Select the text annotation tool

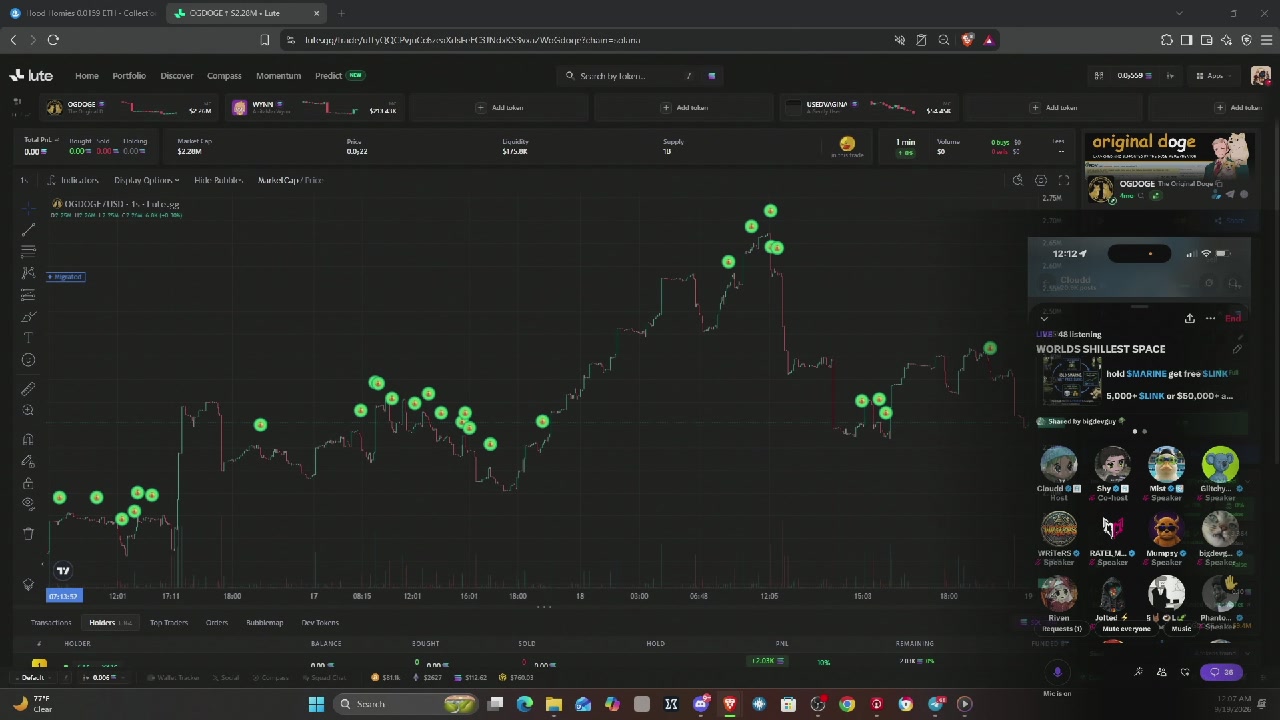pyautogui.click(x=28, y=338)
